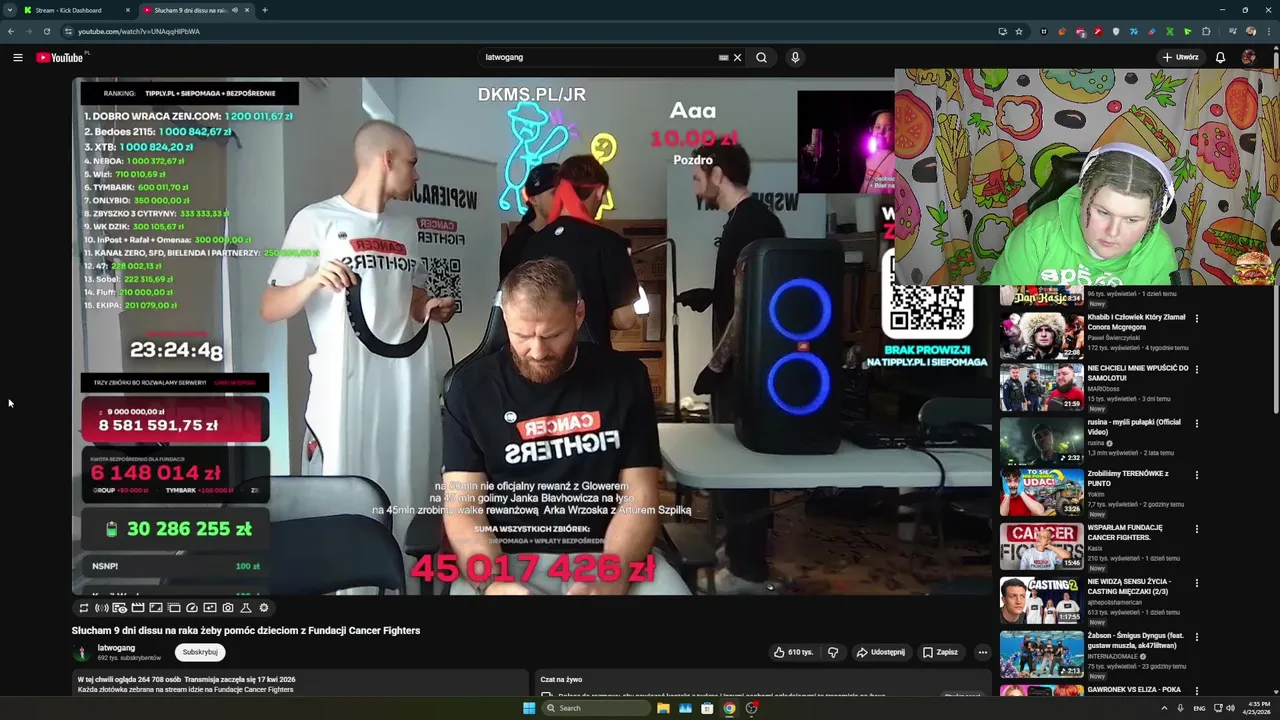This screenshot has height=720, width=1280.
Task: Open the Chrome extensions puzzle icon
Action: pos(1206,31)
